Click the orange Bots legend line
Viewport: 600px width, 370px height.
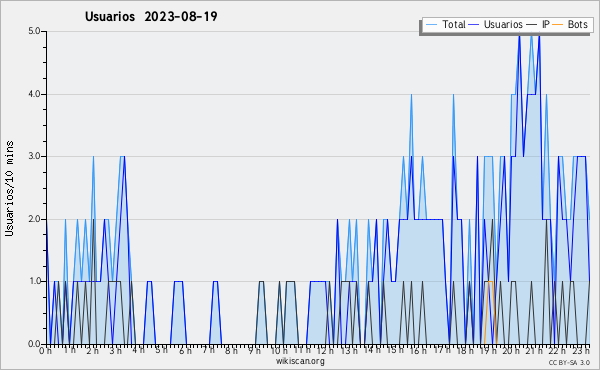pos(558,25)
